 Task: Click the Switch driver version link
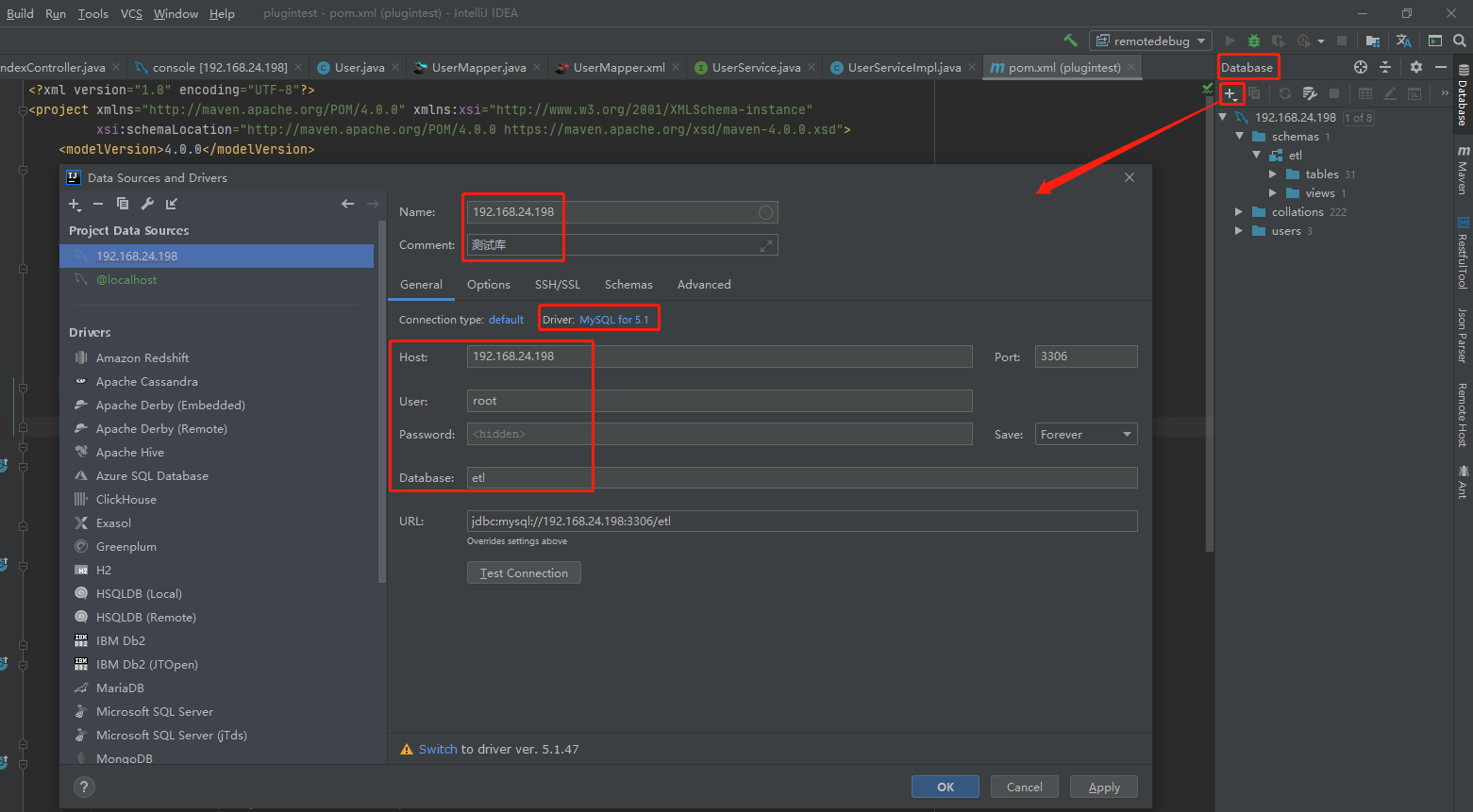[438, 749]
